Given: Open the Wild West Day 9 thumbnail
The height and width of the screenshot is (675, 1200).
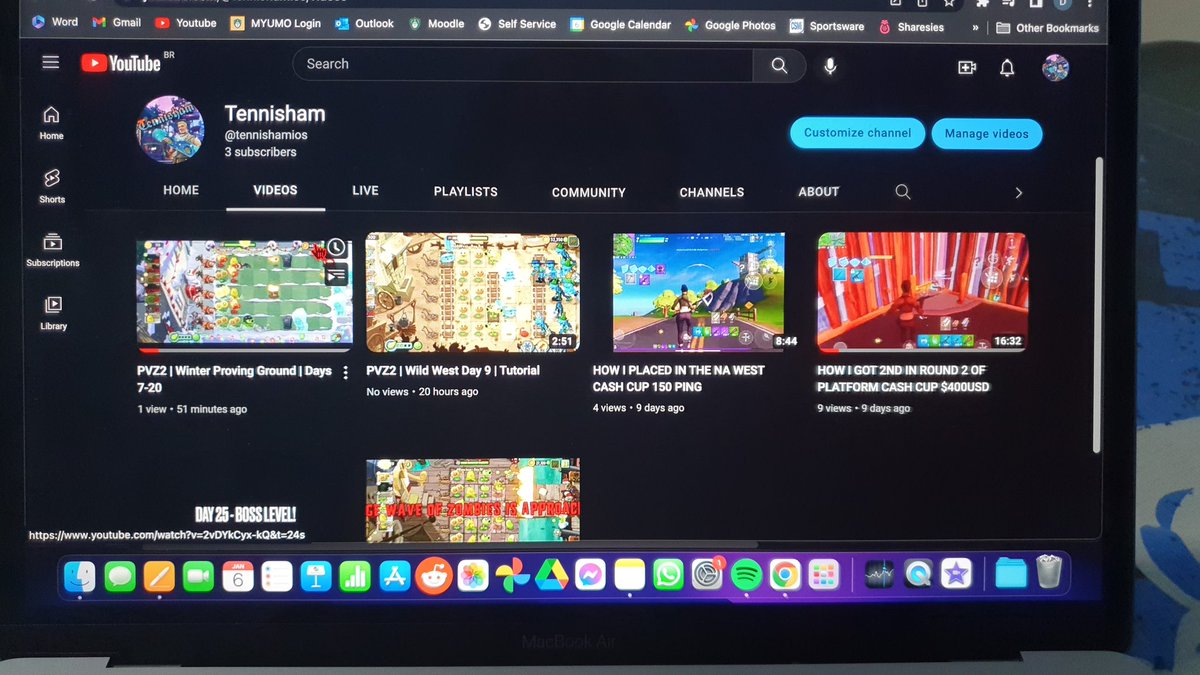Looking at the screenshot, I should pyautogui.click(x=472, y=291).
